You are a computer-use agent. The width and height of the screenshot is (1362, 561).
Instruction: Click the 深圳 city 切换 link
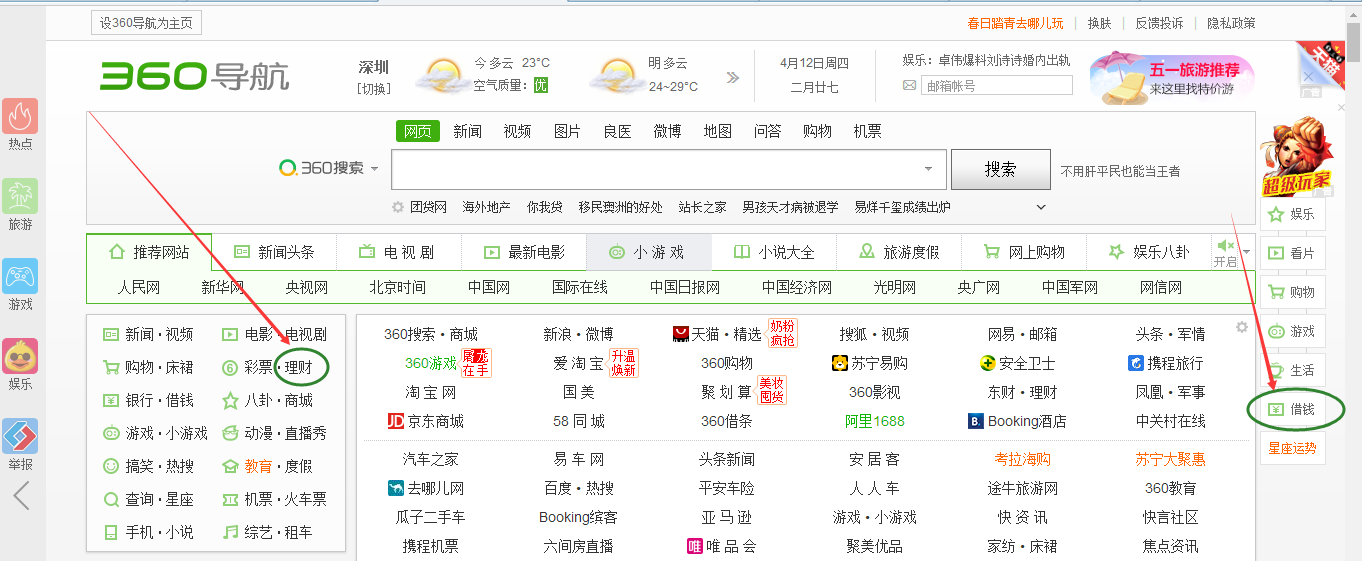[374, 88]
